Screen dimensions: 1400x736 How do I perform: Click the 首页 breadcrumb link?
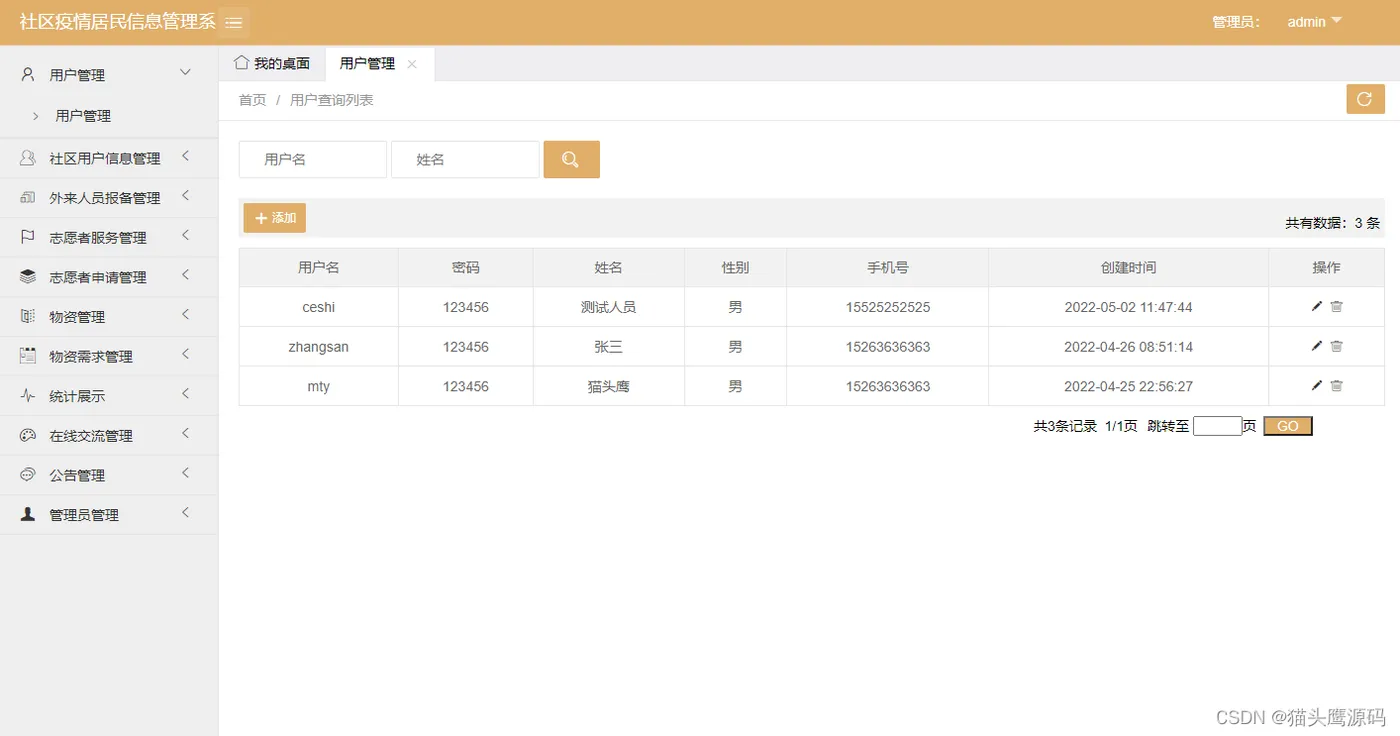coord(252,100)
